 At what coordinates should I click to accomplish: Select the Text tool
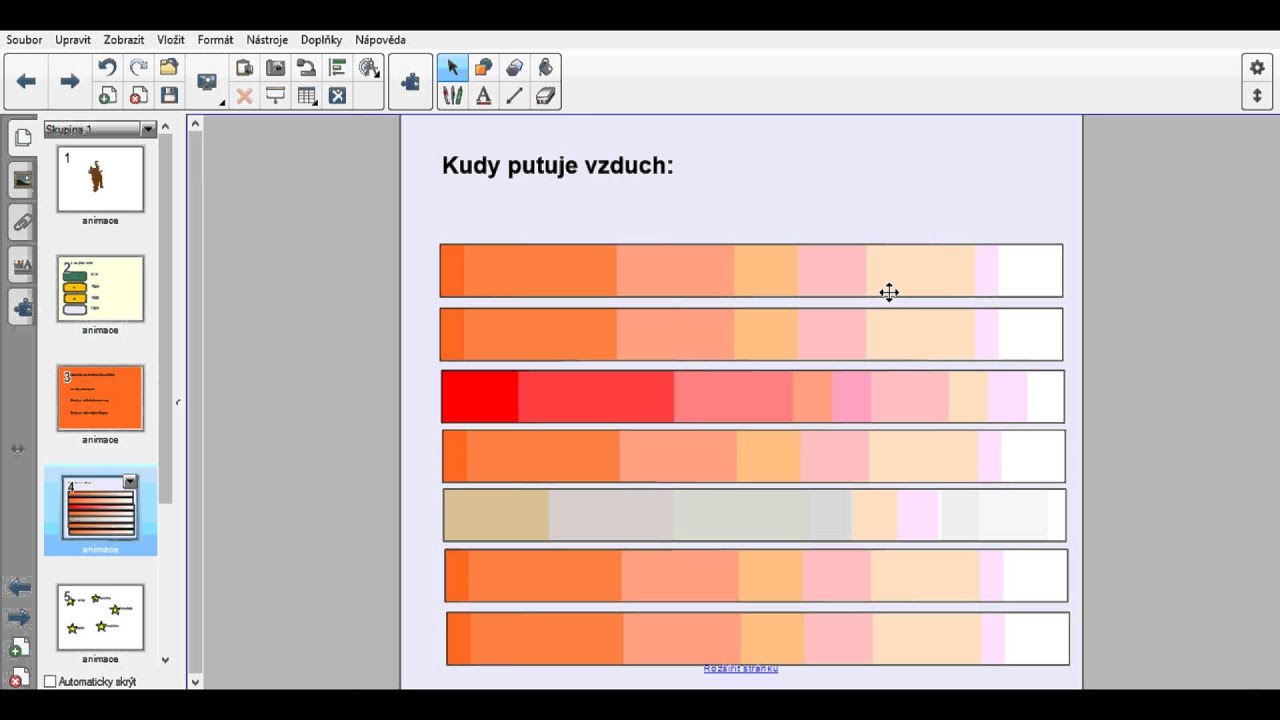pyautogui.click(x=483, y=96)
